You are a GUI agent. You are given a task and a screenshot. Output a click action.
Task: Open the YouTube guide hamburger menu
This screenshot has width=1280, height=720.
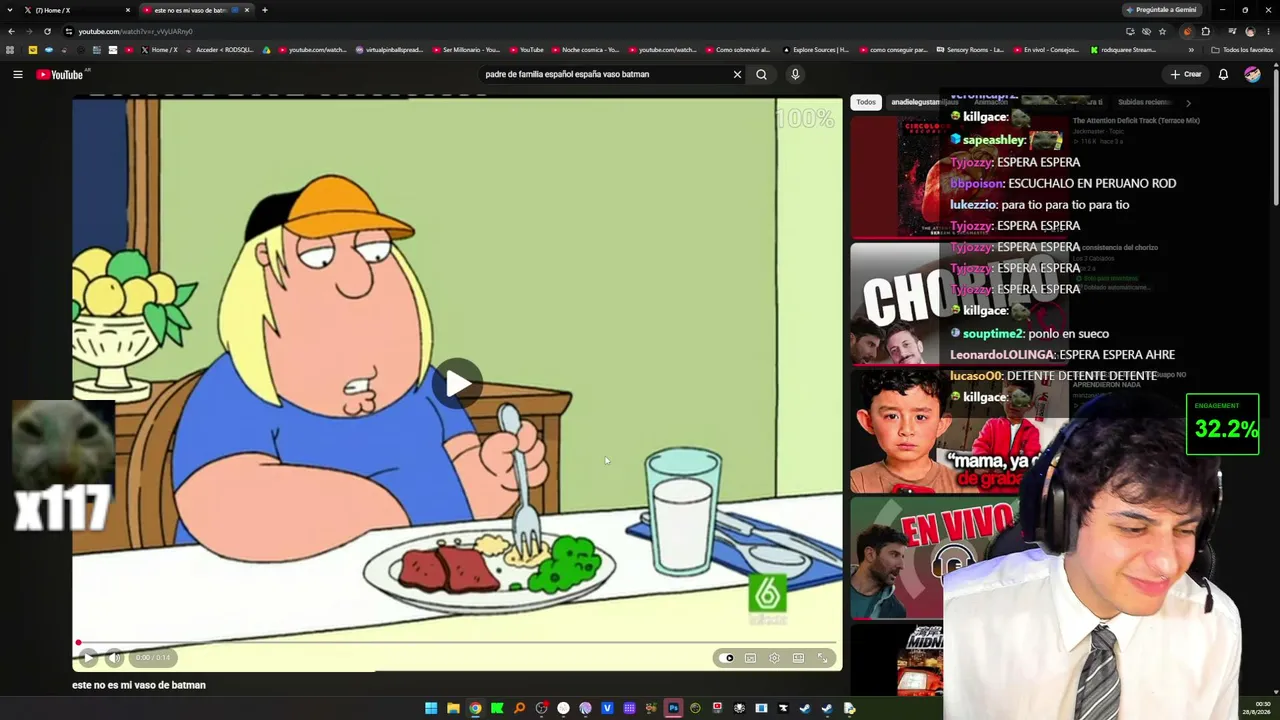(x=17, y=74)
